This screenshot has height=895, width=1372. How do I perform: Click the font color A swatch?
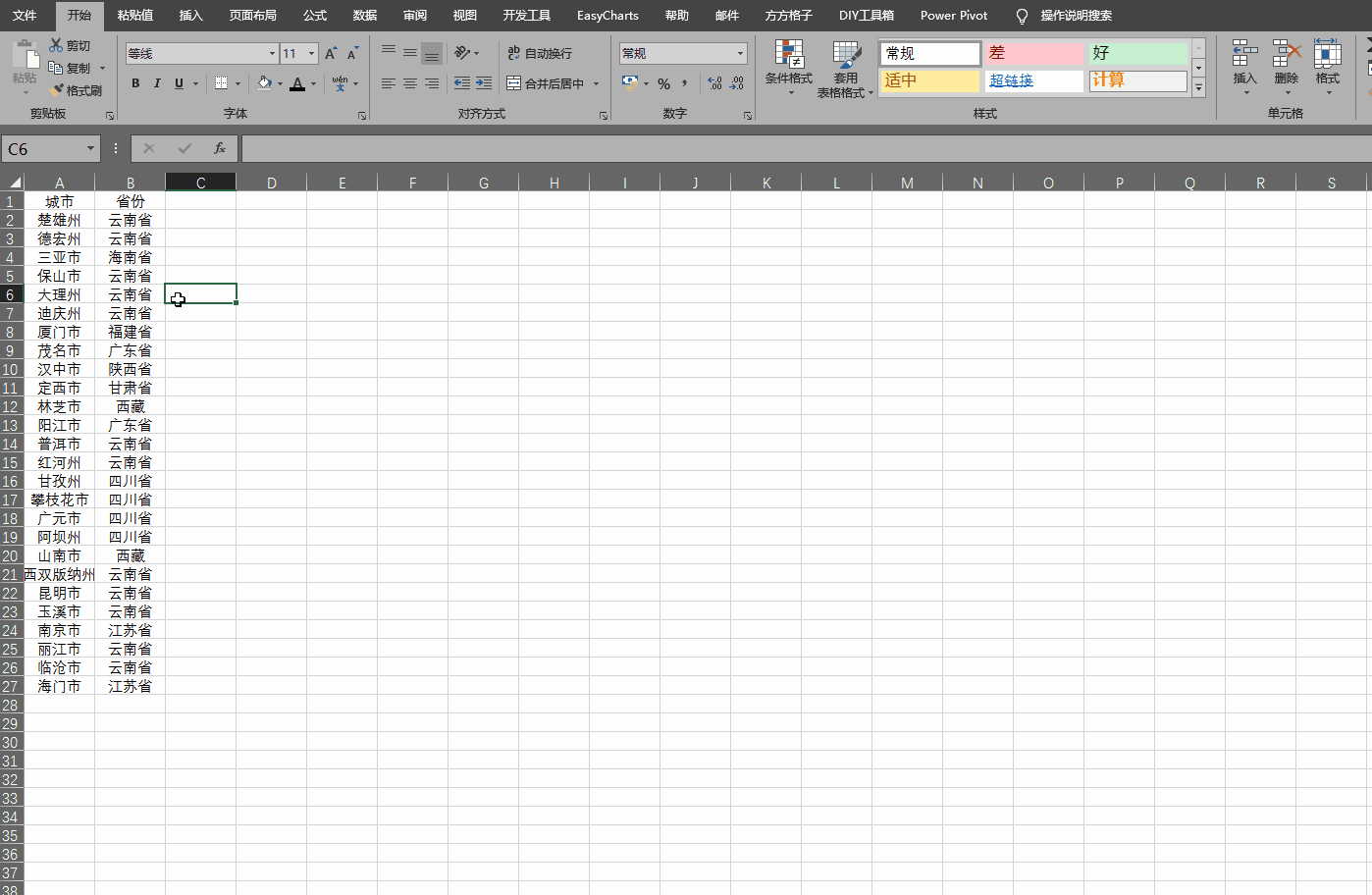[x=297, y=83]
